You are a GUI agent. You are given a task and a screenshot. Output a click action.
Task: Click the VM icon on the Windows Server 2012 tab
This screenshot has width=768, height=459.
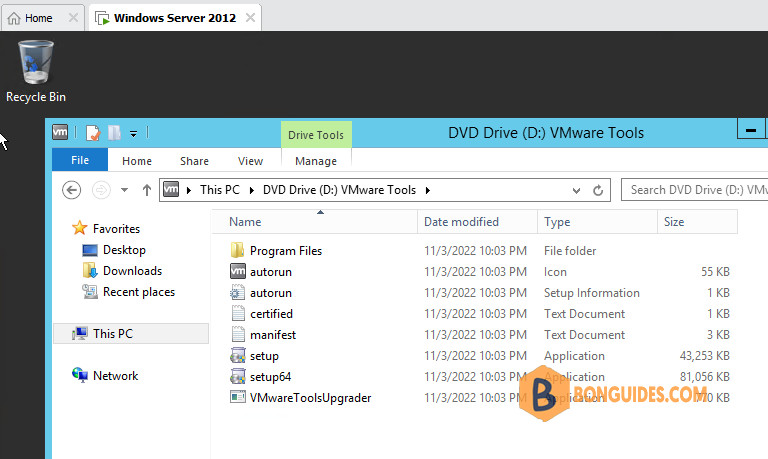point(102,19)
